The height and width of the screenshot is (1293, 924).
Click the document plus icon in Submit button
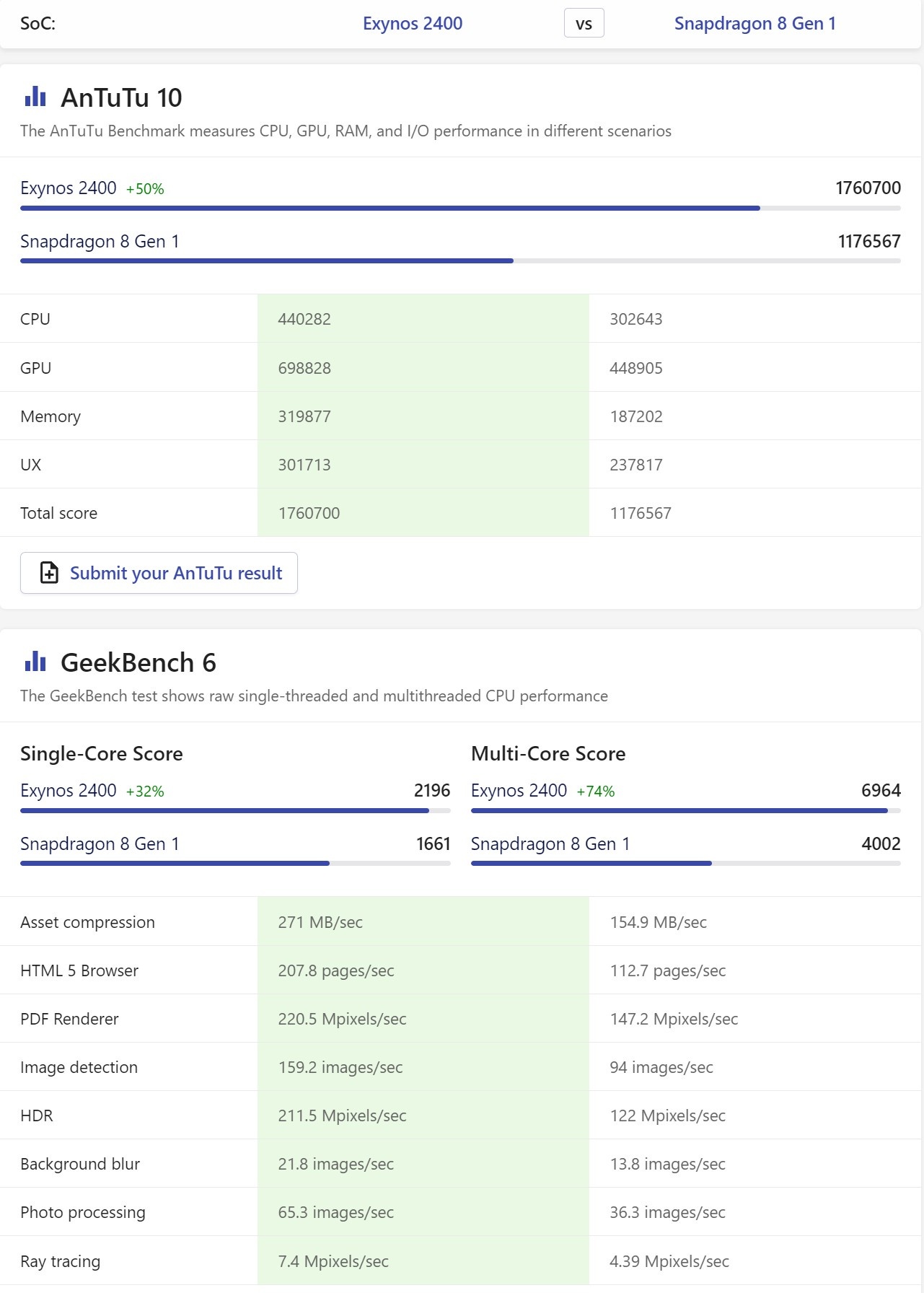pyautogui.click(x=49, y=573)
